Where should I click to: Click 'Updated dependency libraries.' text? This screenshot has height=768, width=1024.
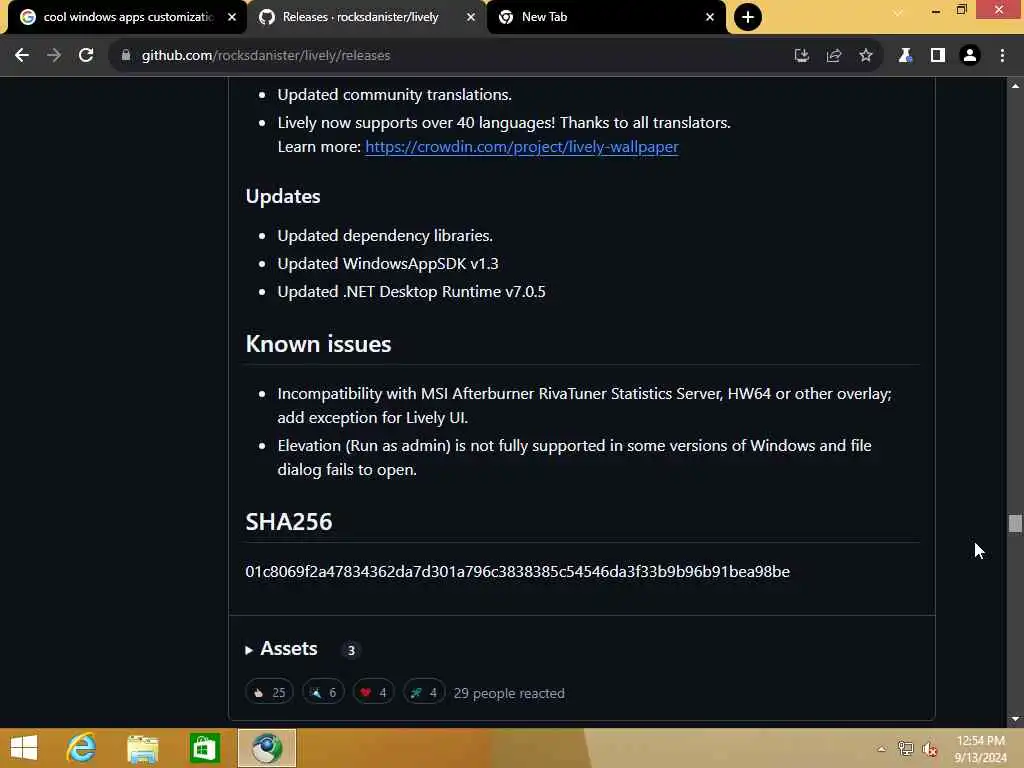pyautogui.click(x=385, y=235)
